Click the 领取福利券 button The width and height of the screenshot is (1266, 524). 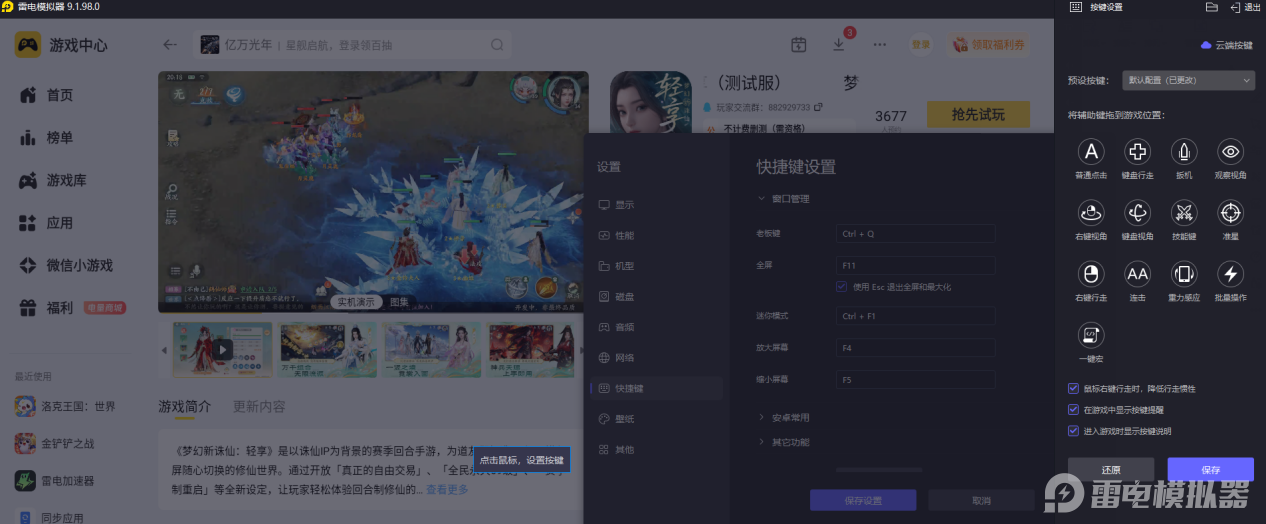click(x=988, y=45)
